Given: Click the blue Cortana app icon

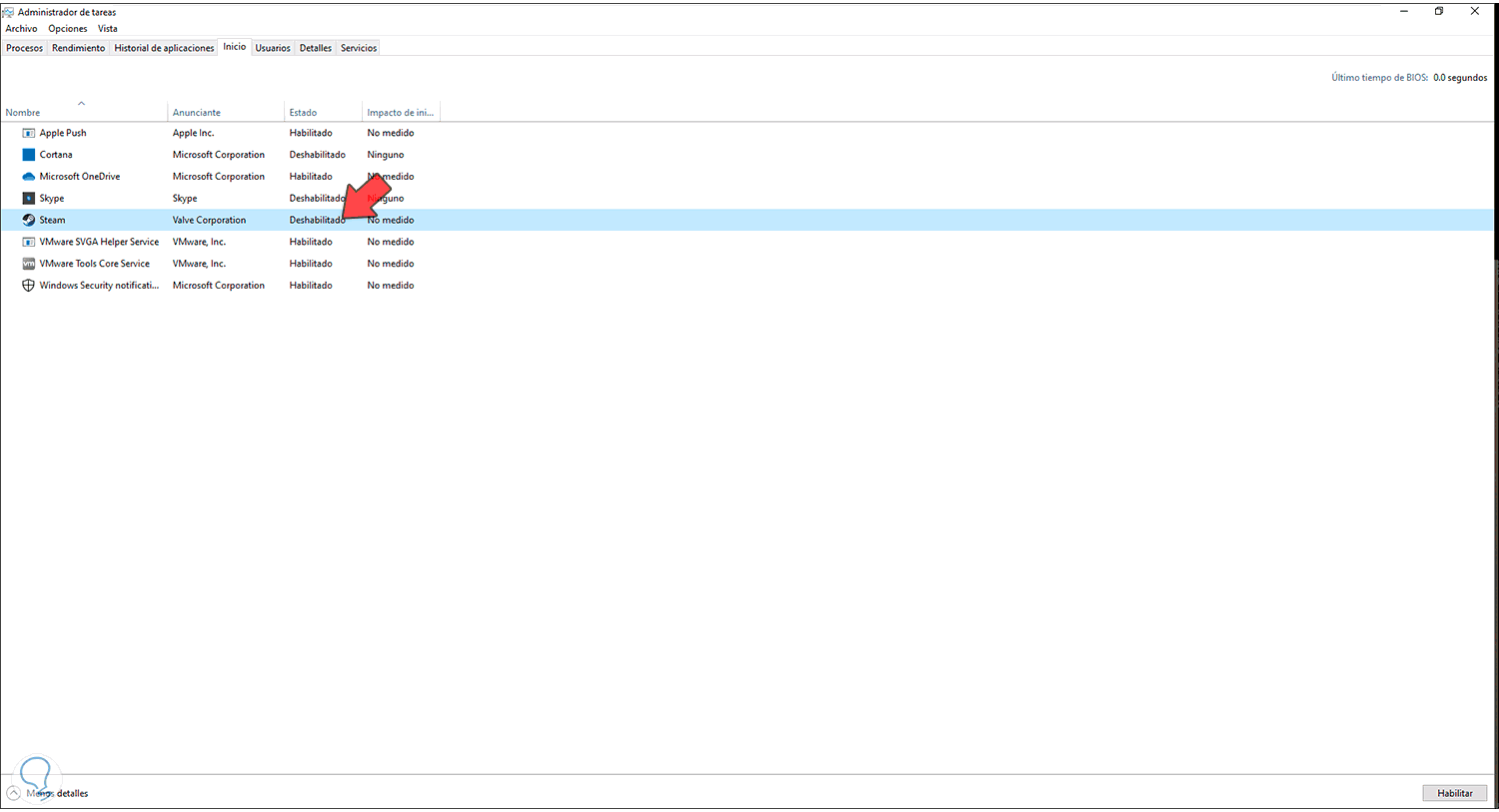Looking at the screenshot, I should 29,155.
